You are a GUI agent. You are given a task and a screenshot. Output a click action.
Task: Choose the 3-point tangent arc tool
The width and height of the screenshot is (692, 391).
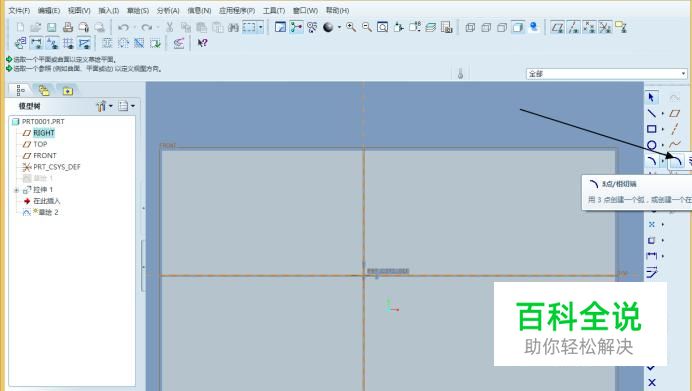(x=676, y=161)
